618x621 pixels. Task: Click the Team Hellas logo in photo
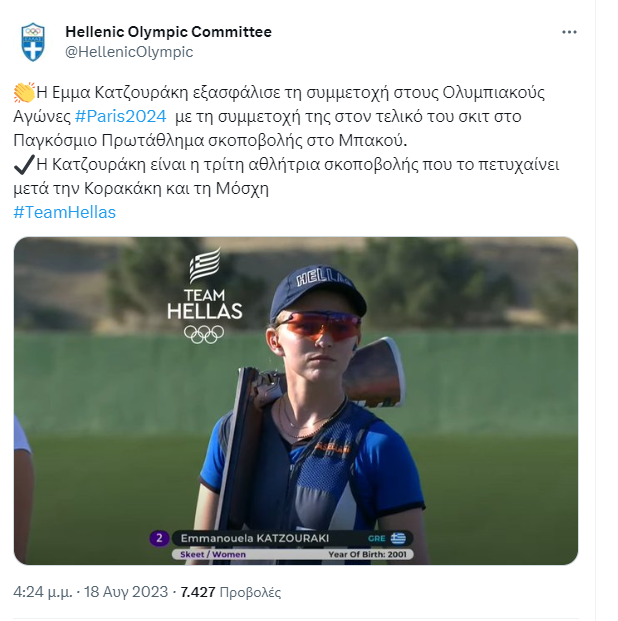click(x=205, y=286)
